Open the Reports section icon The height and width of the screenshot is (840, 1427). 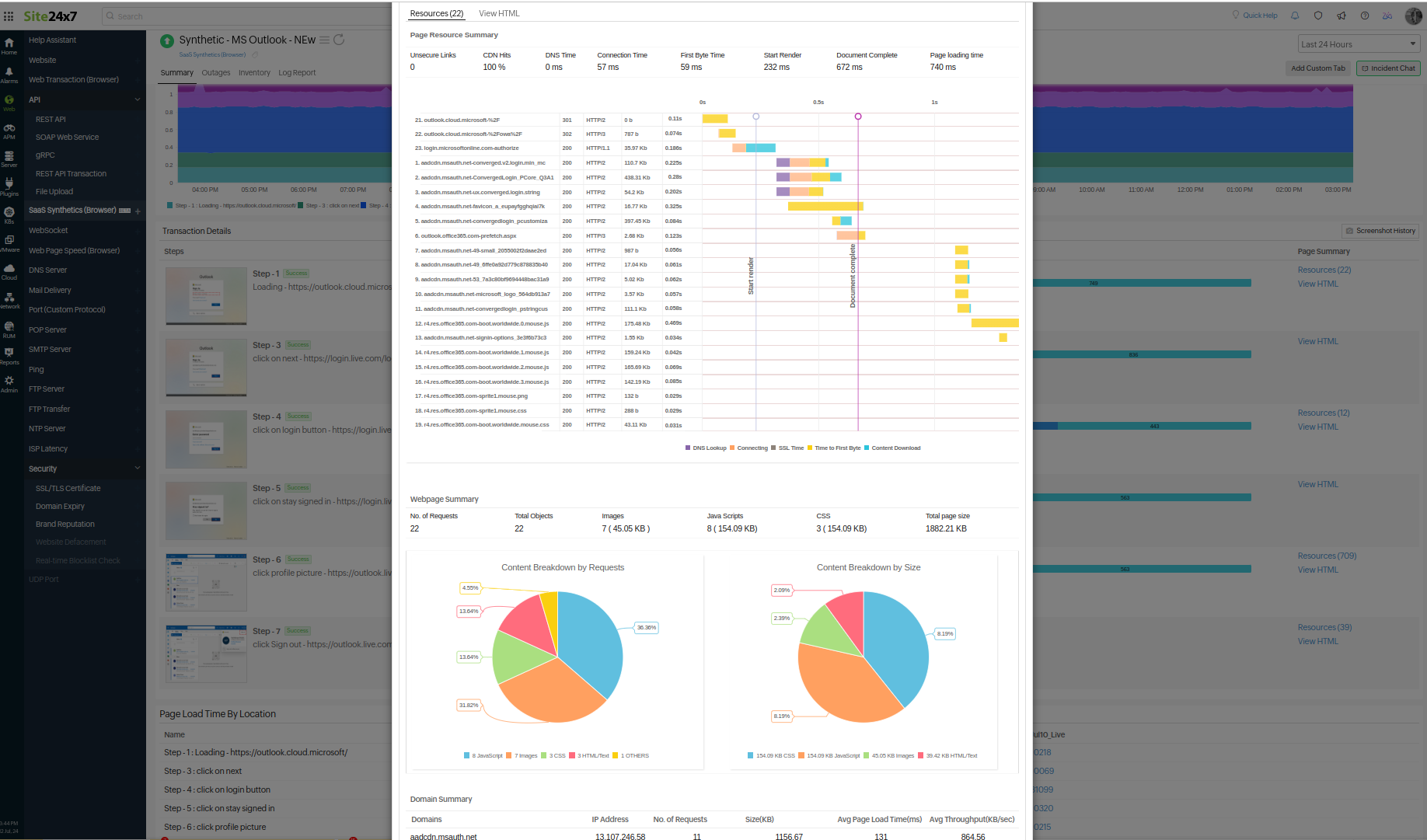click(9, 353)
